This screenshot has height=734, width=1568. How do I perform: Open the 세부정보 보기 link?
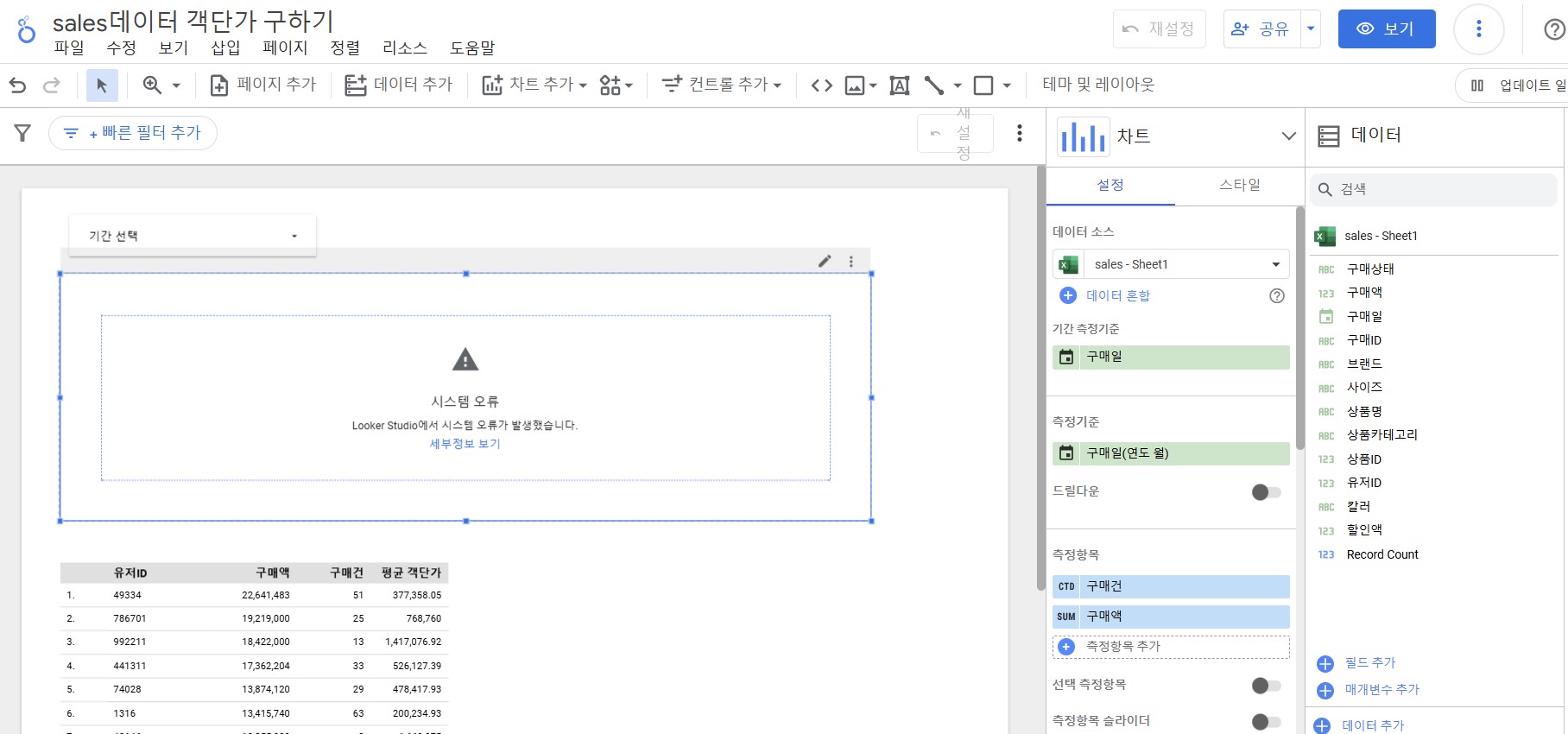tap(465, 444)
